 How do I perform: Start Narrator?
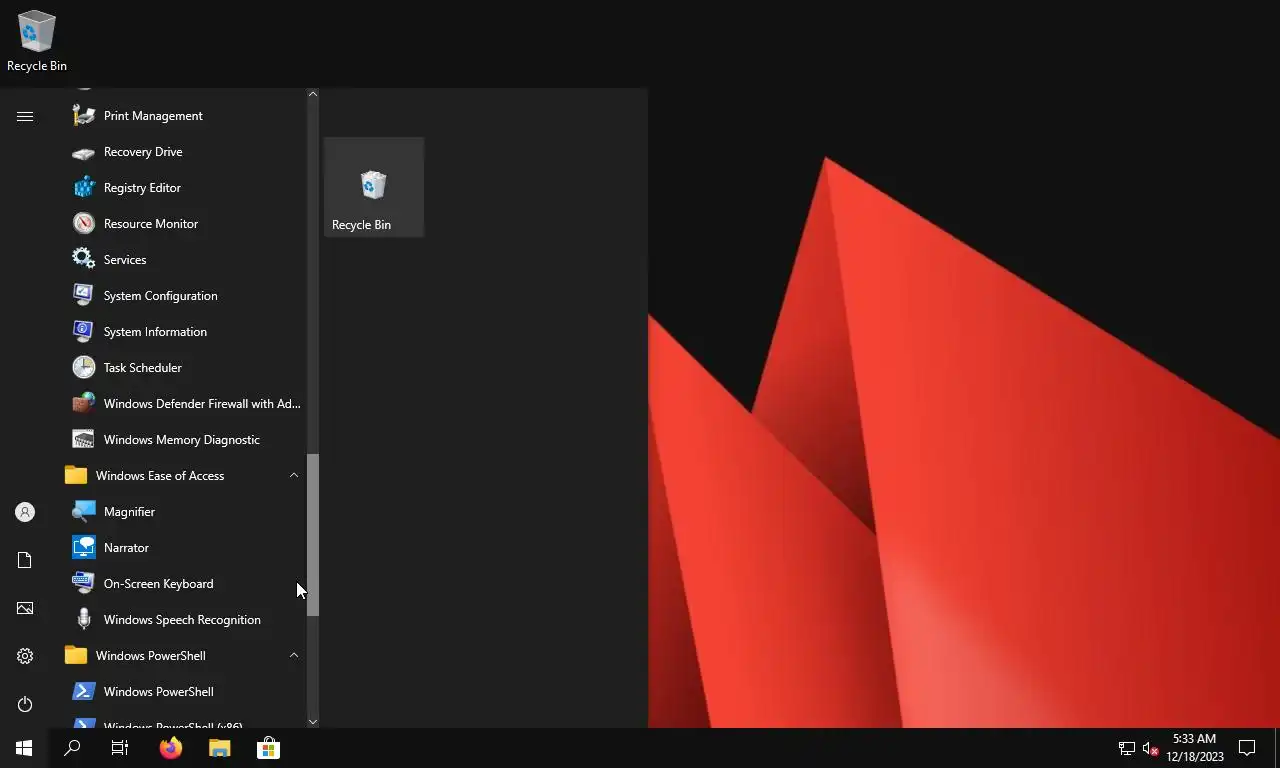click(x=185, y=548)
